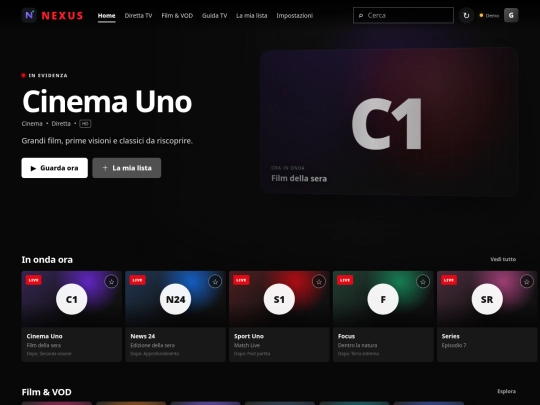Click the Esplora link
Screen dimensions: 540x405
point(507,391)
